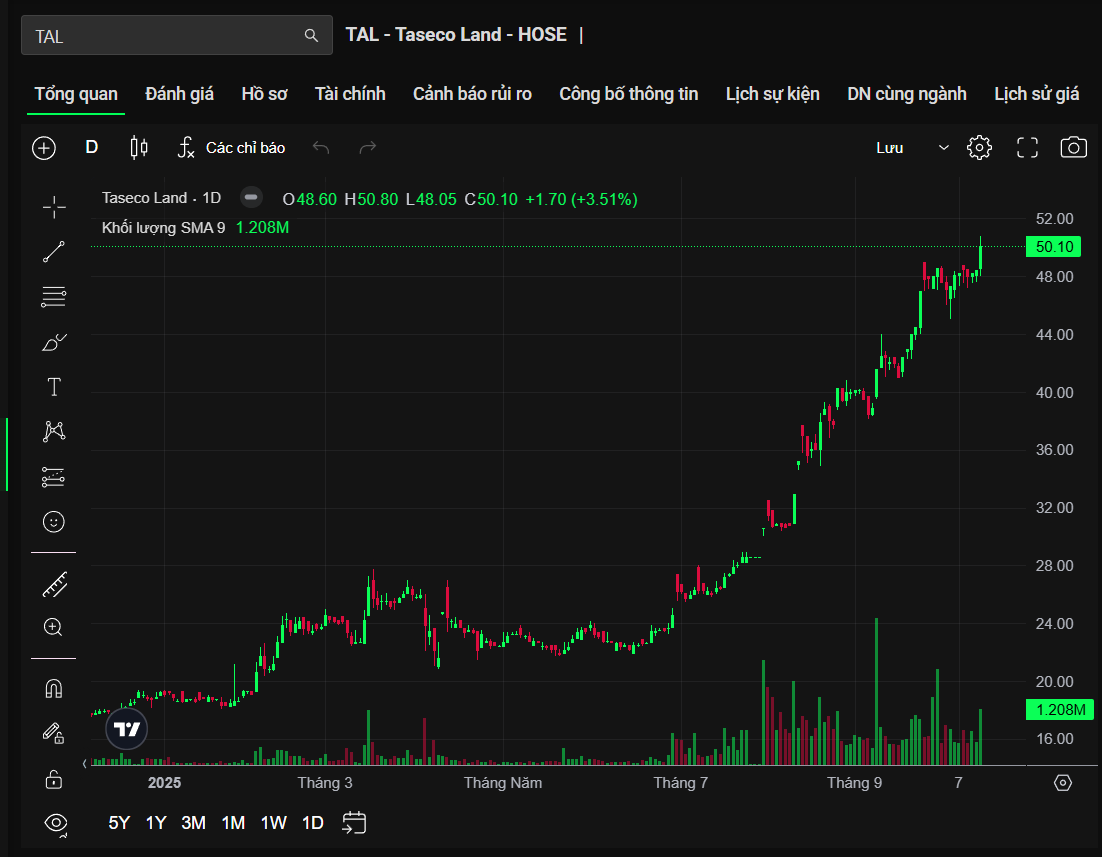The height and width of the screenshot is (857, 1102).
Task: Select the crosshair cursor tool
Action: [x=54, y=207]
